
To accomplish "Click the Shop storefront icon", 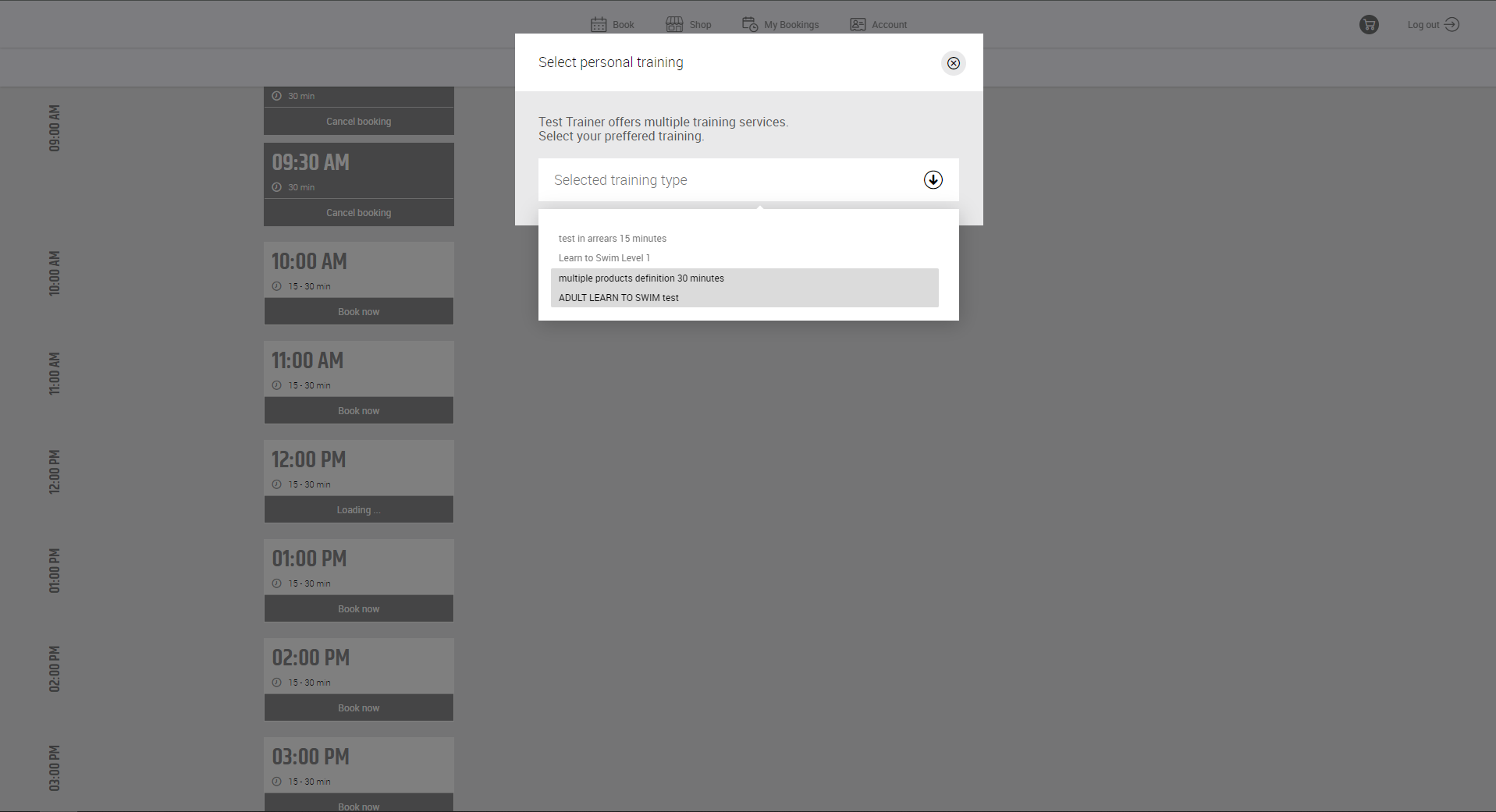I will [674, 25].
